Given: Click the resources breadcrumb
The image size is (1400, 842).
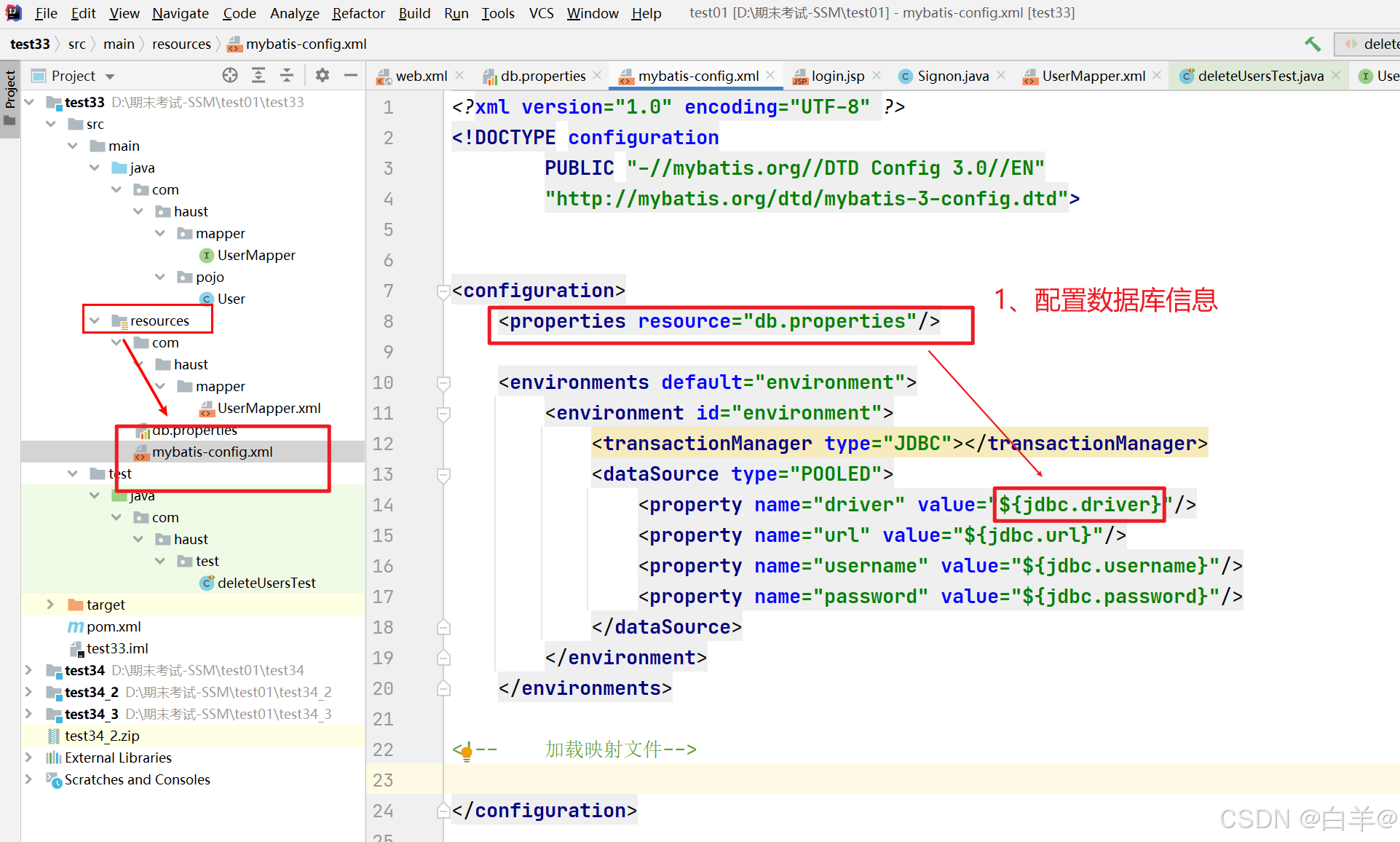Looking at the screenshot, I should [181, 44].
